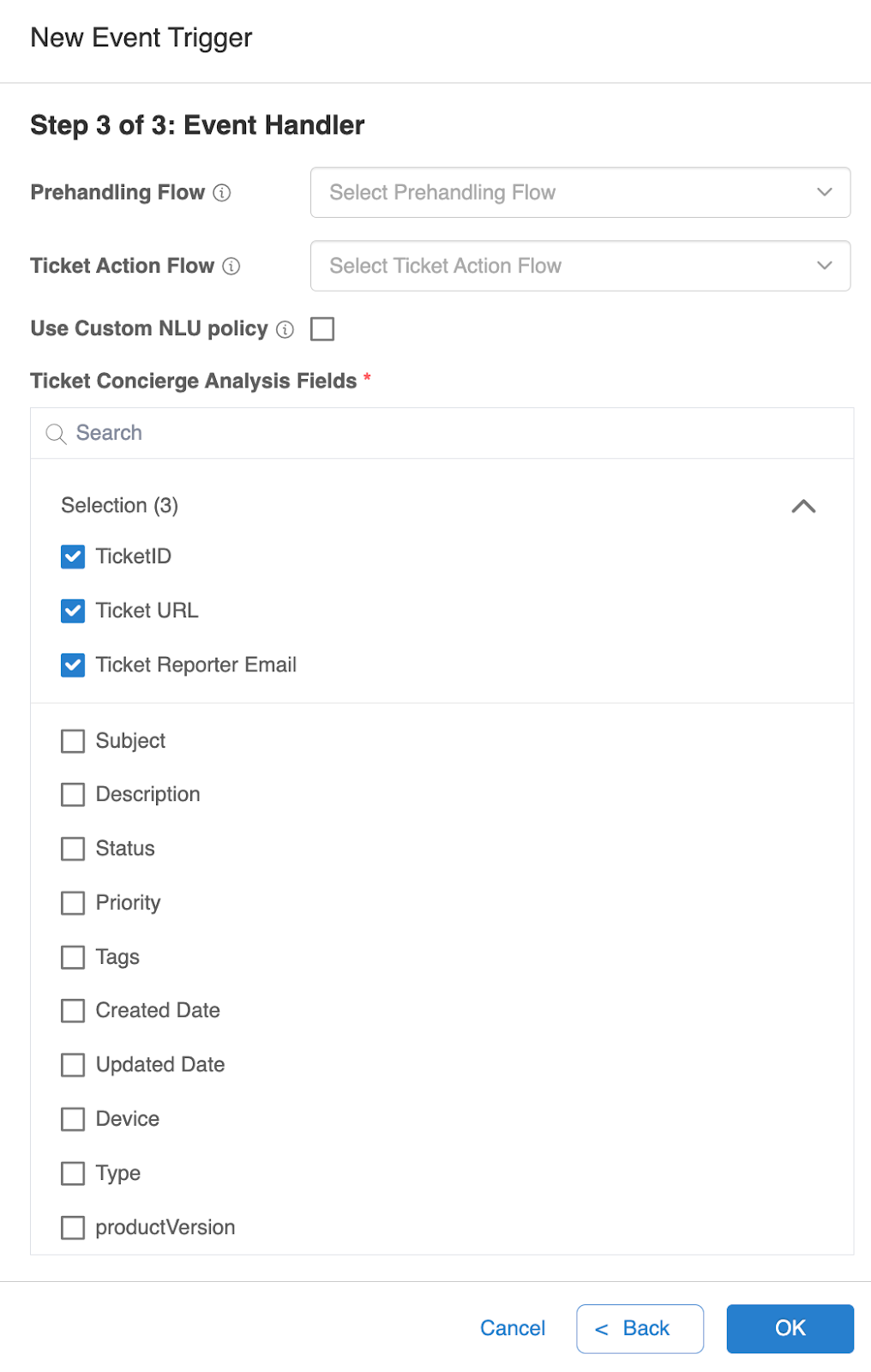The image size is (871, 1372).
Task: Check the Priority field checkbox
Action: click(73, 903)
